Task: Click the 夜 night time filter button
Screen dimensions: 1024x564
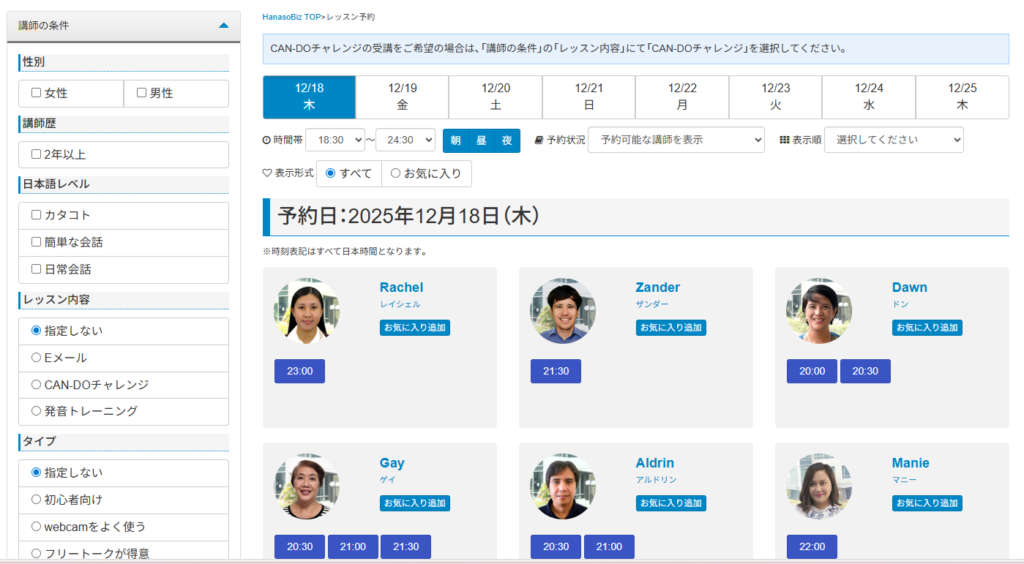Action: point(507,140)
